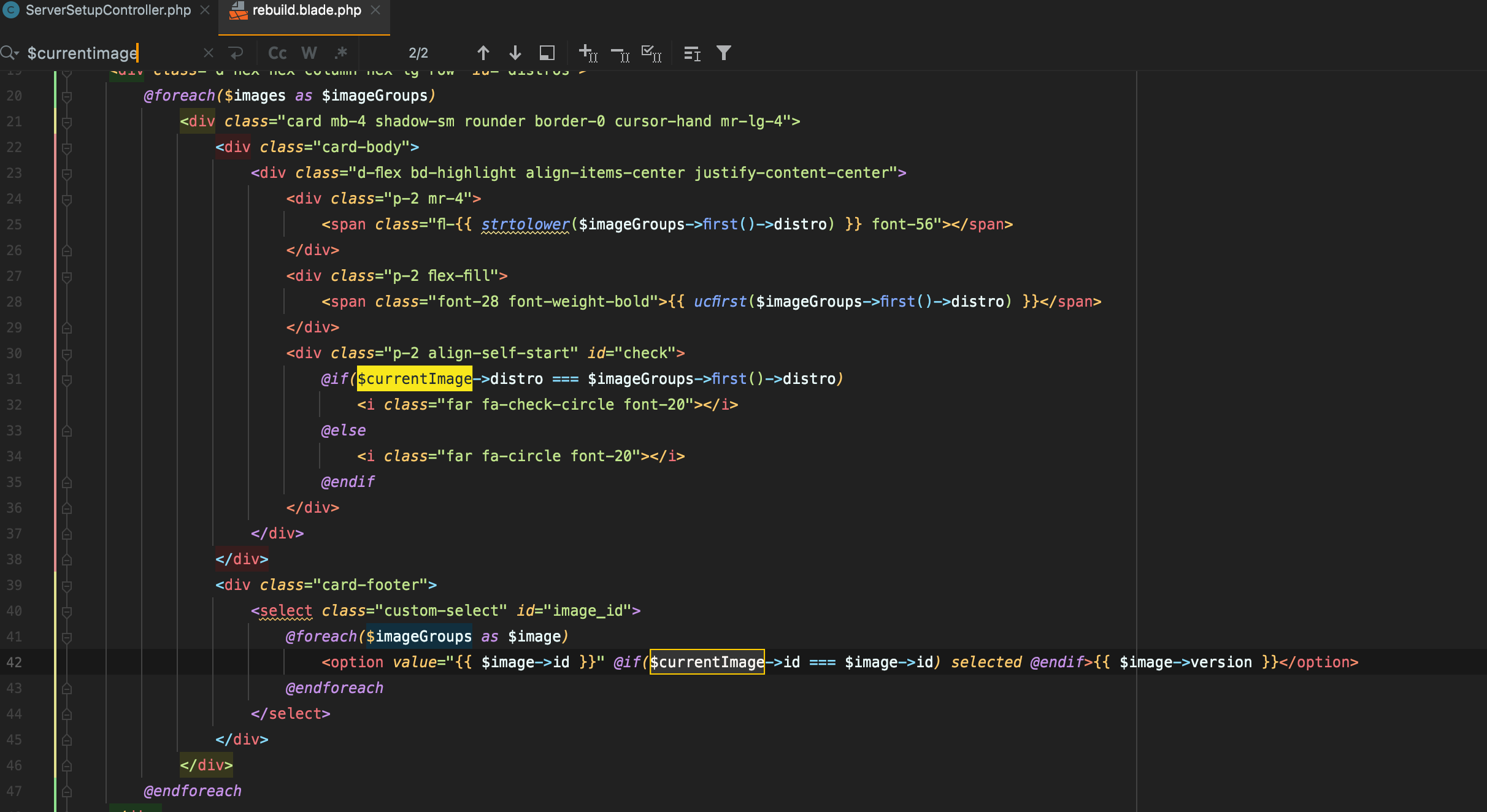Clear the search field text

pos(209,53)
